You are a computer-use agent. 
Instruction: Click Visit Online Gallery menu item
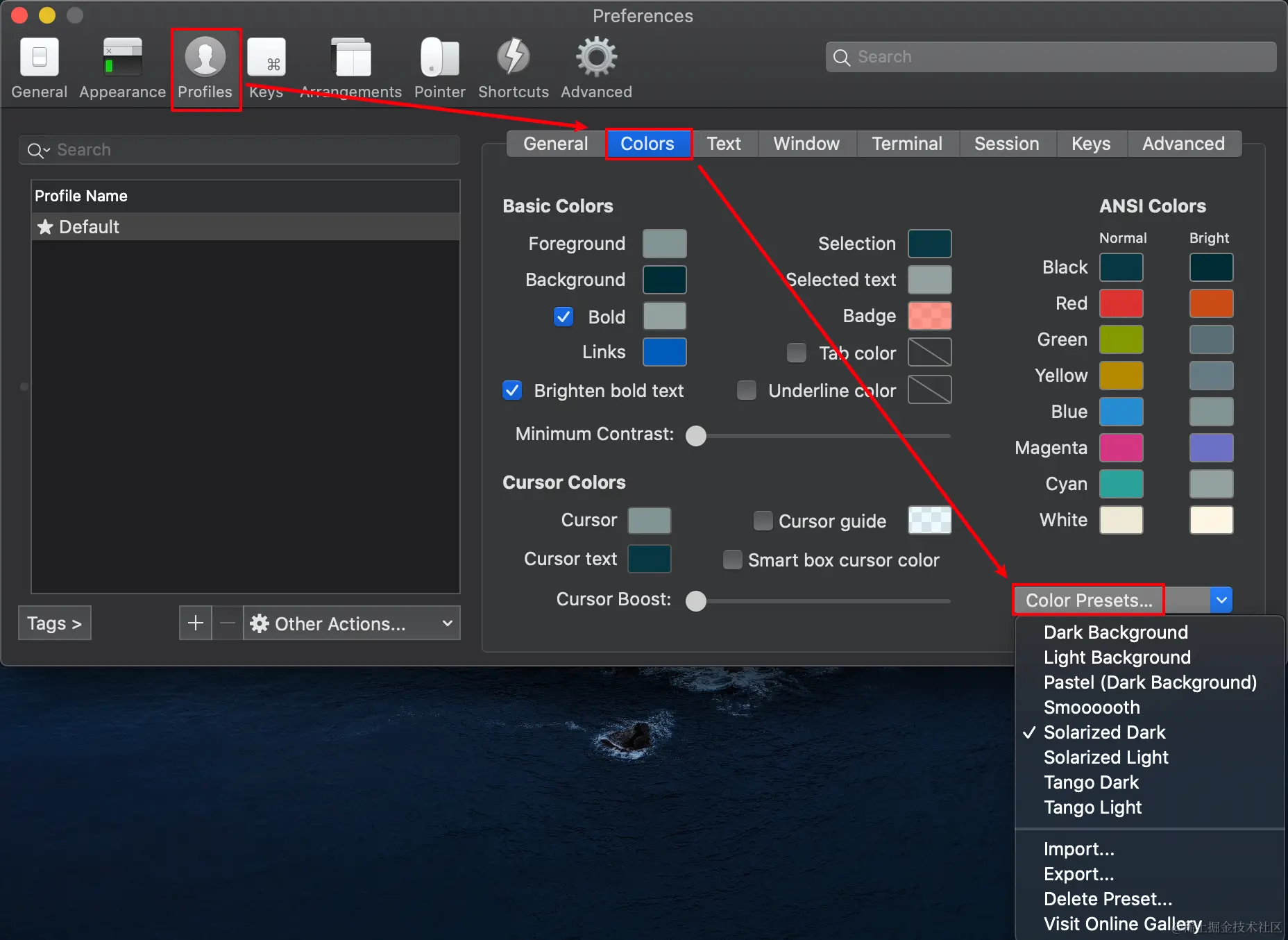tap(1149, 924)
